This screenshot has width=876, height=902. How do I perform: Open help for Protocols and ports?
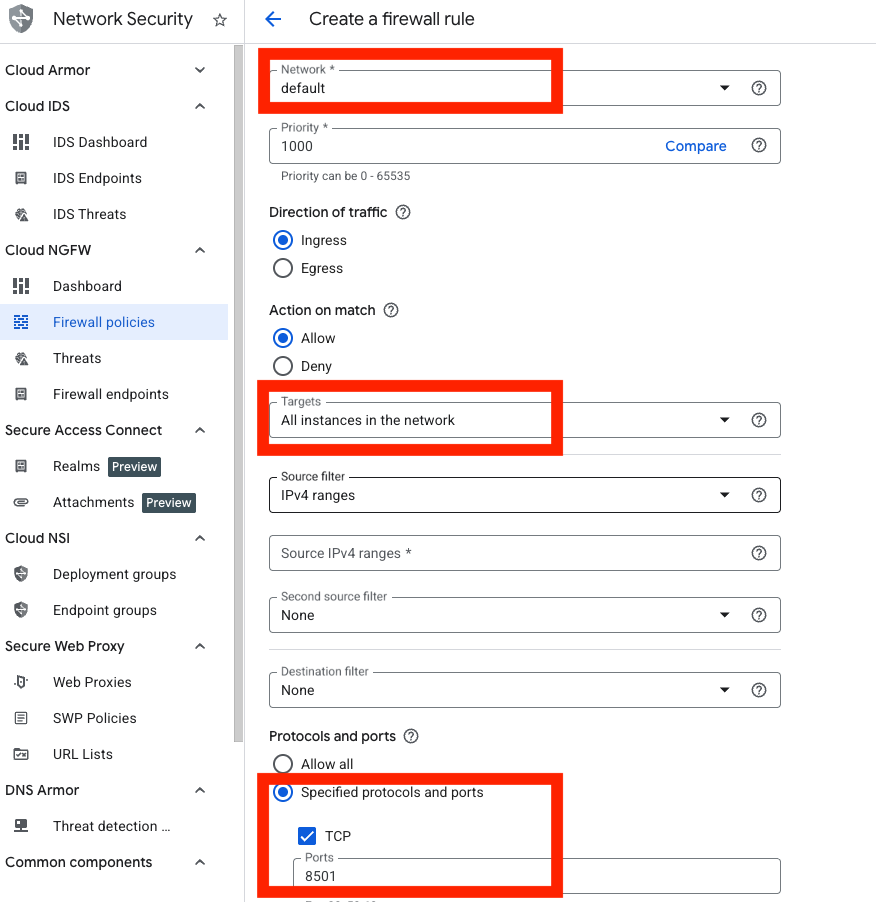point(411,736)
